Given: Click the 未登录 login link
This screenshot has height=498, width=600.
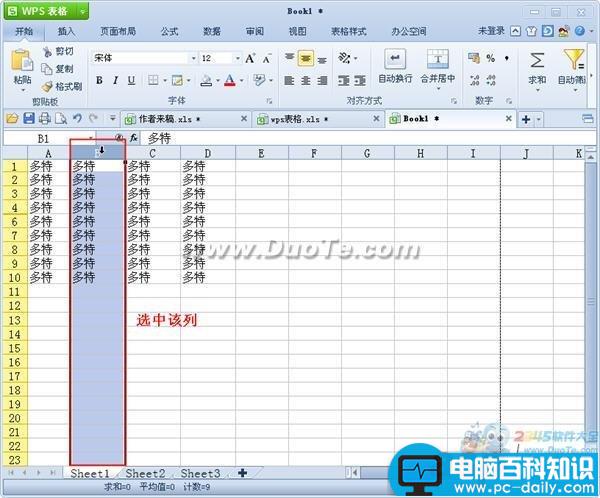Looking at the screenshot, I should tap(491, 31).
